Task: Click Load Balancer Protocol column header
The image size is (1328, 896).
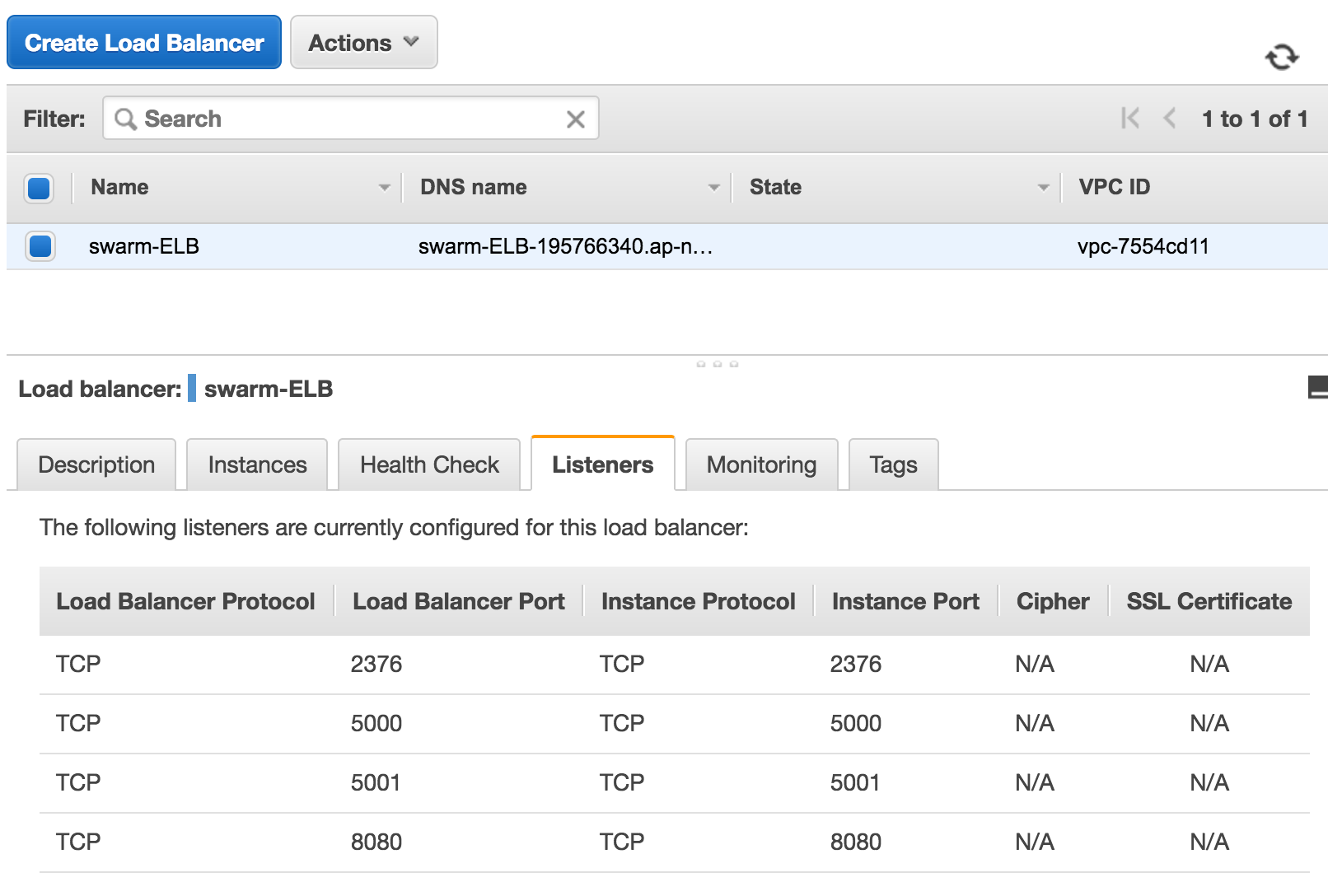Action: coord(185,601)
